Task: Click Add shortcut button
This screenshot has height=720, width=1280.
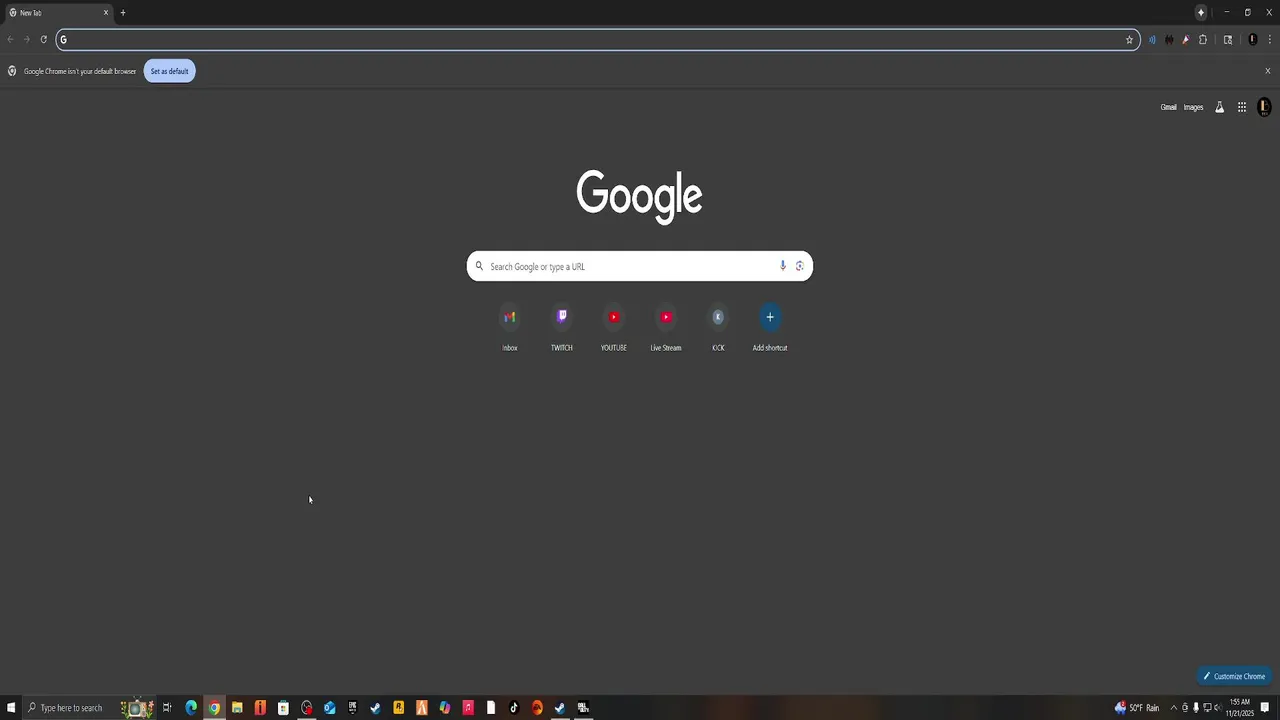Action: (770, 329)
